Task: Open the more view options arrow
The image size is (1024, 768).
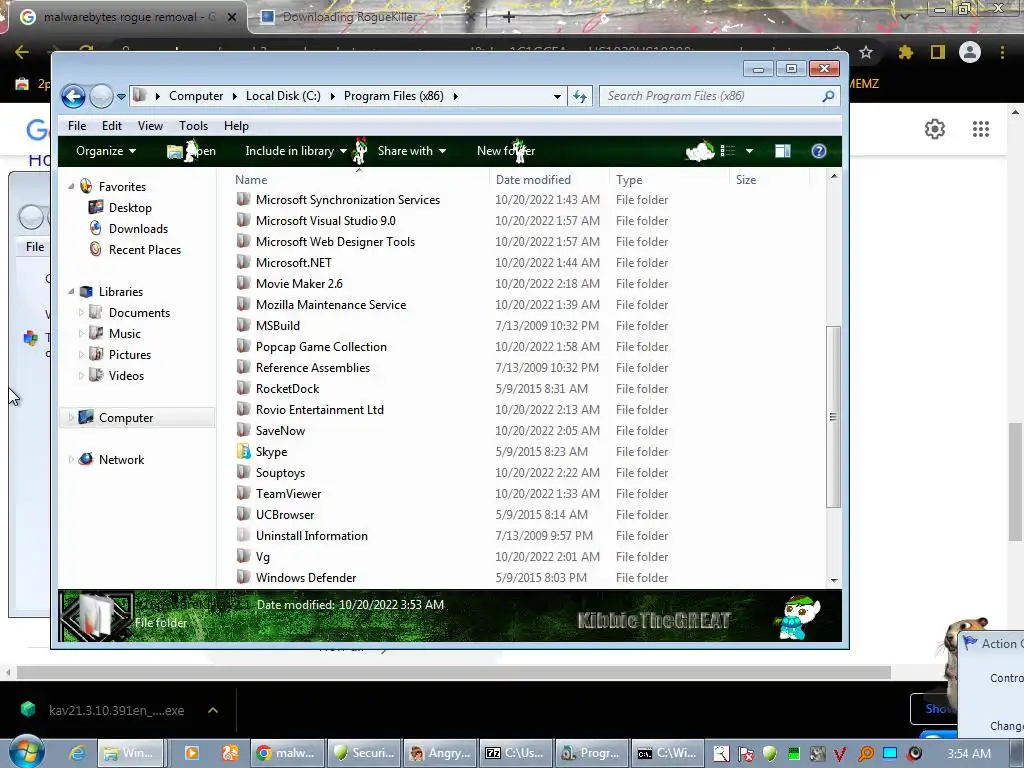Action: pos(750,151)
